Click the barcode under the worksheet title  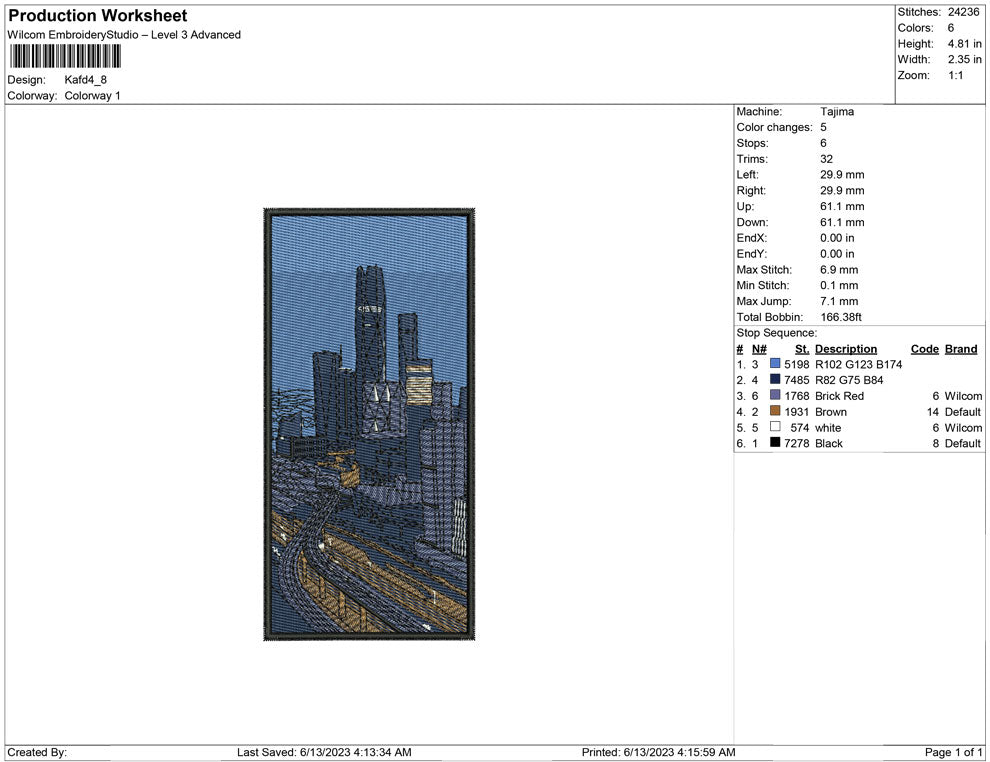[x=65, y=56]
